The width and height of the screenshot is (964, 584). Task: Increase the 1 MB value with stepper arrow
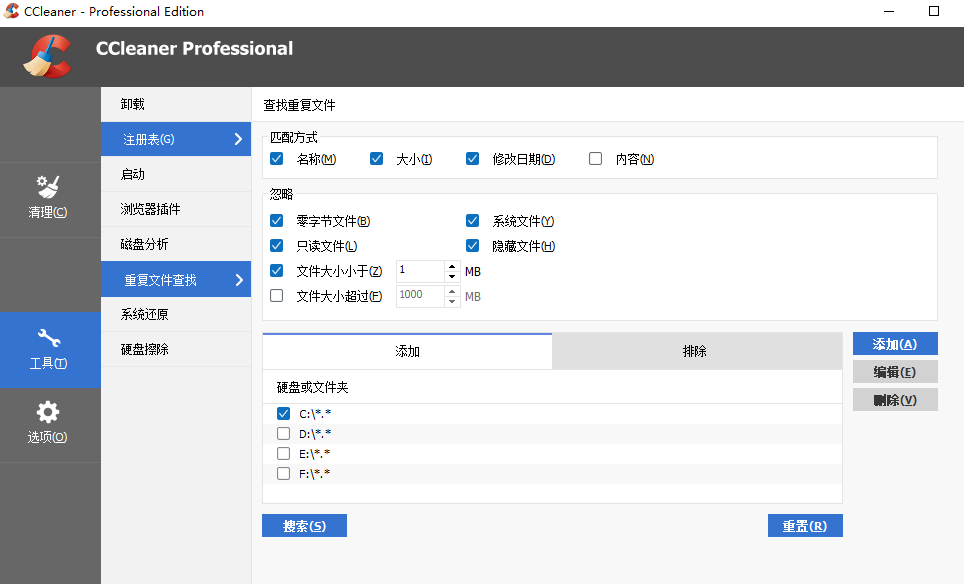(450, 266)
